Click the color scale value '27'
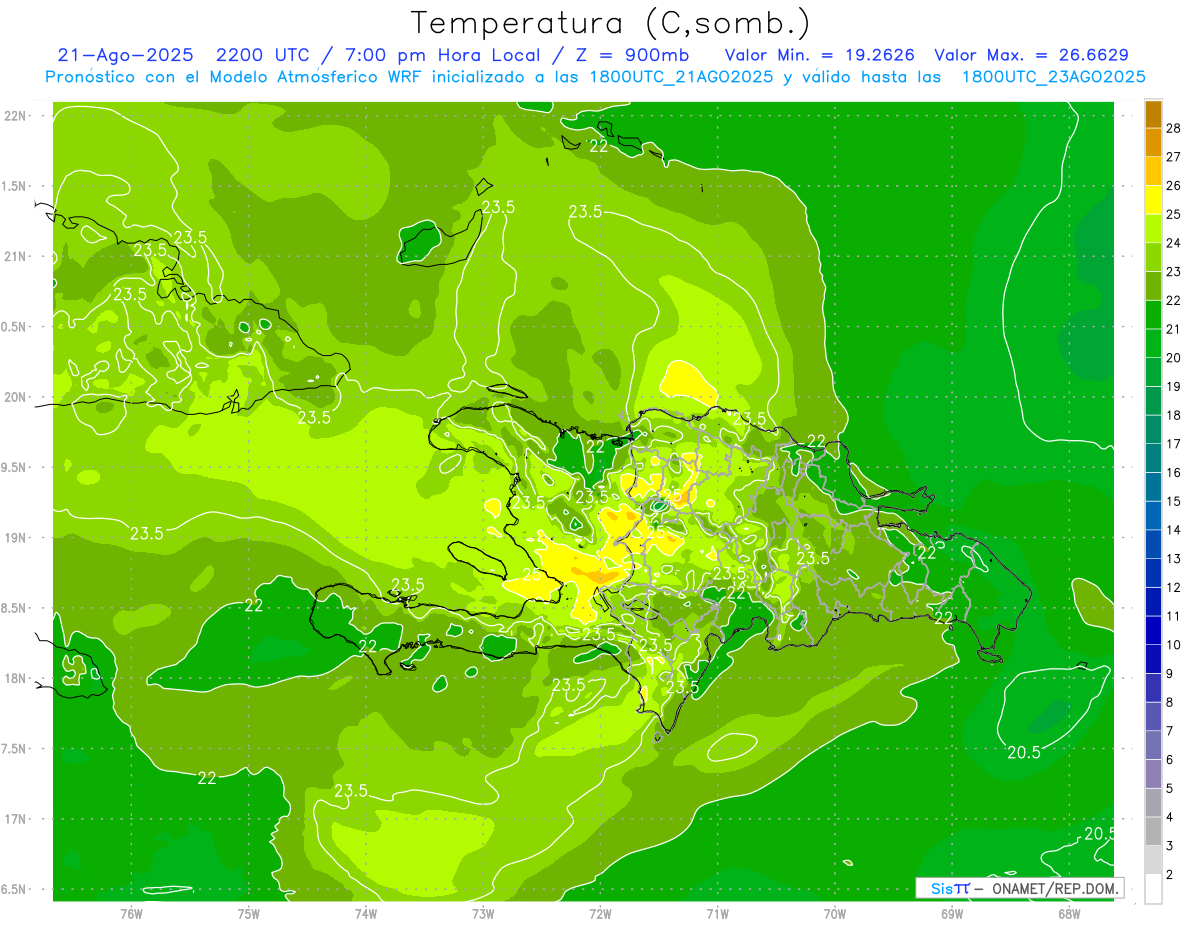The height and width of the screenshot is (927, 1200). [x=1174, y=157]
